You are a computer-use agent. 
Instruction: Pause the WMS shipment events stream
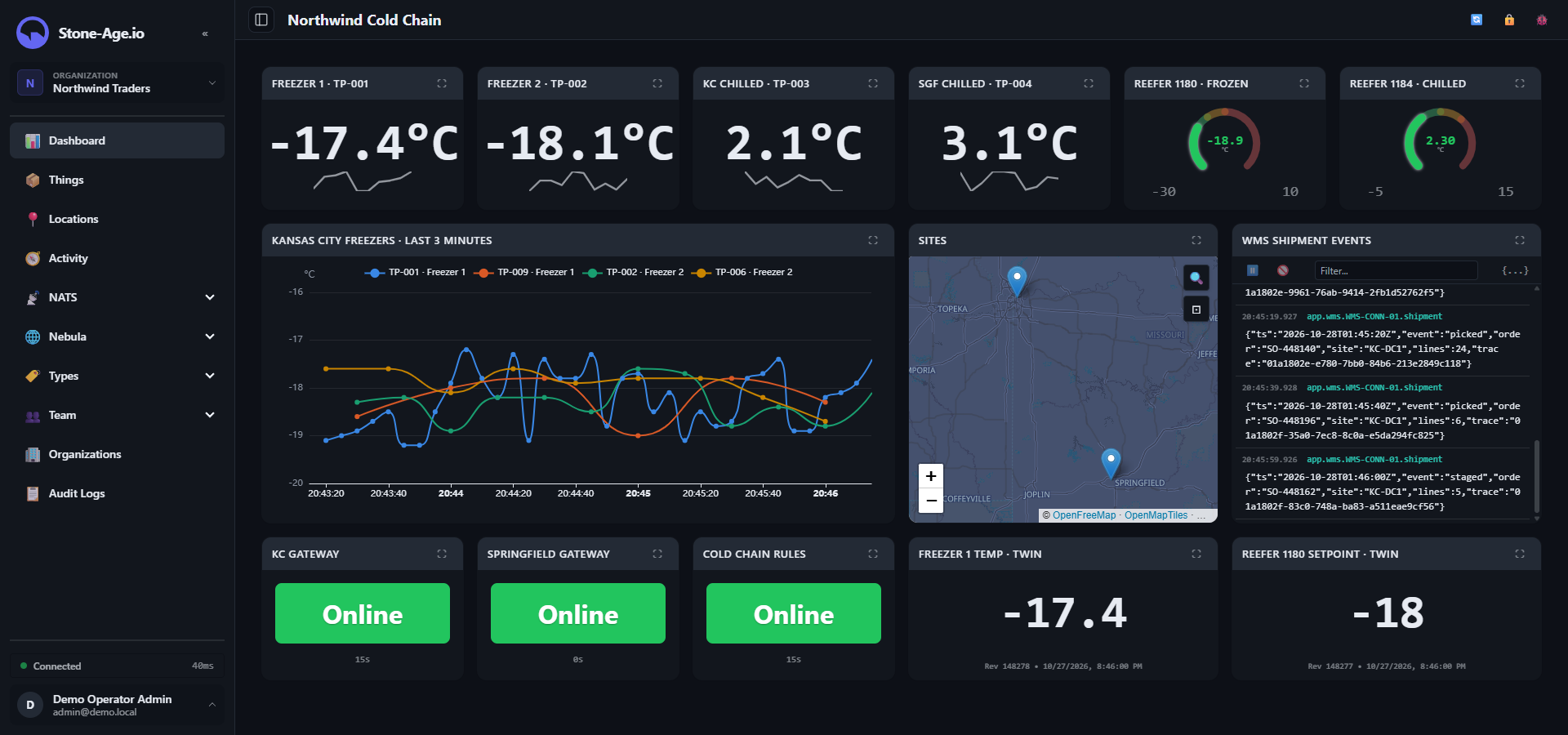pyautogui.click(x=1253, y=270)
